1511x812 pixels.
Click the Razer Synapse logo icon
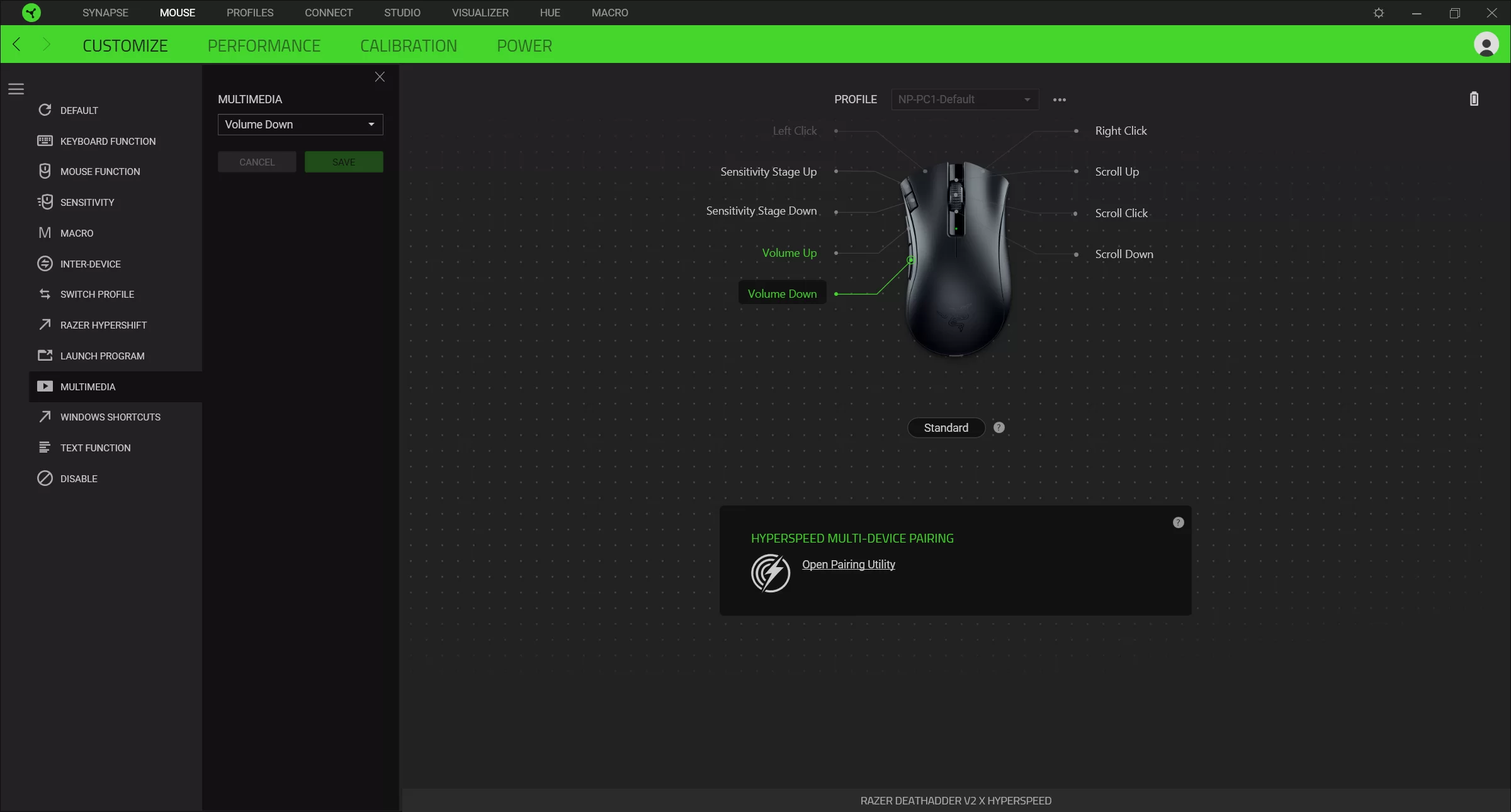click(31, 13)
